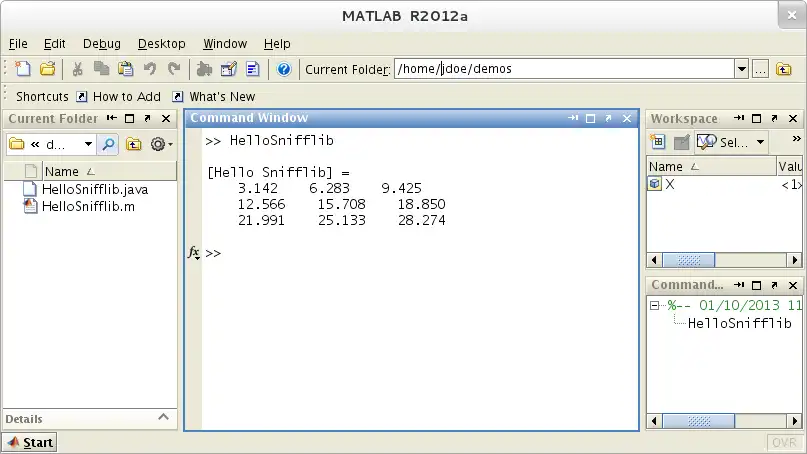Undock the Command Window
The width and height of the screenshot is (807, 454).
pyautogui.click(x=608, y=118)
